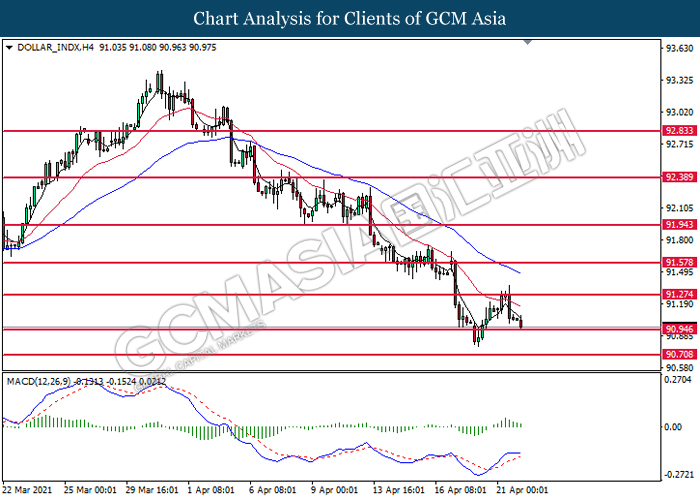Screen dimensions: 700x500
Task: Click the MACD 0.00 scale value
Action: pyautogui.click(x=673, y=427)
